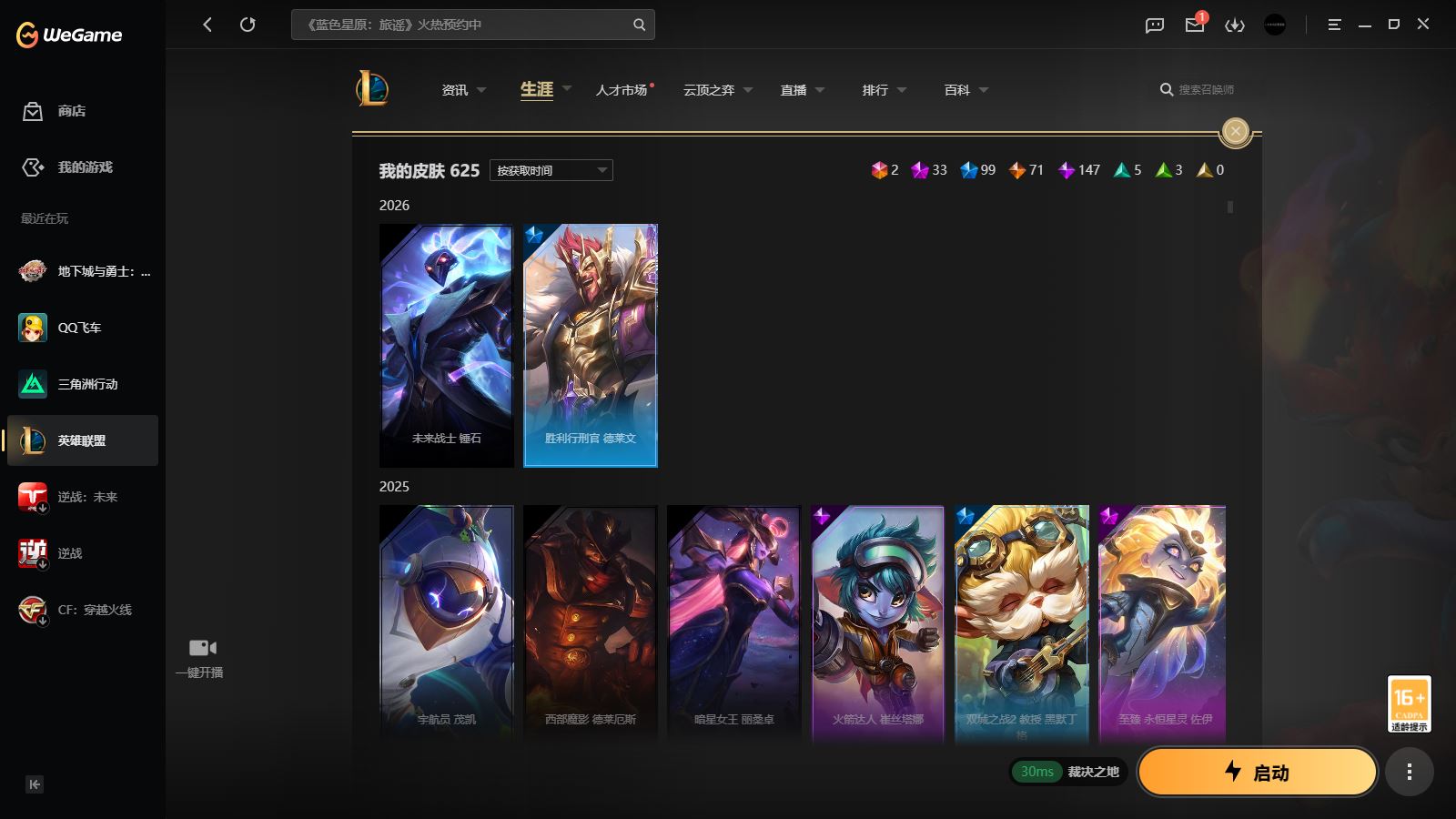Open the 西部魔影 德莱厄斯 skin card
This screenshot has height=819, width=1456.
(x=591, y=626)
